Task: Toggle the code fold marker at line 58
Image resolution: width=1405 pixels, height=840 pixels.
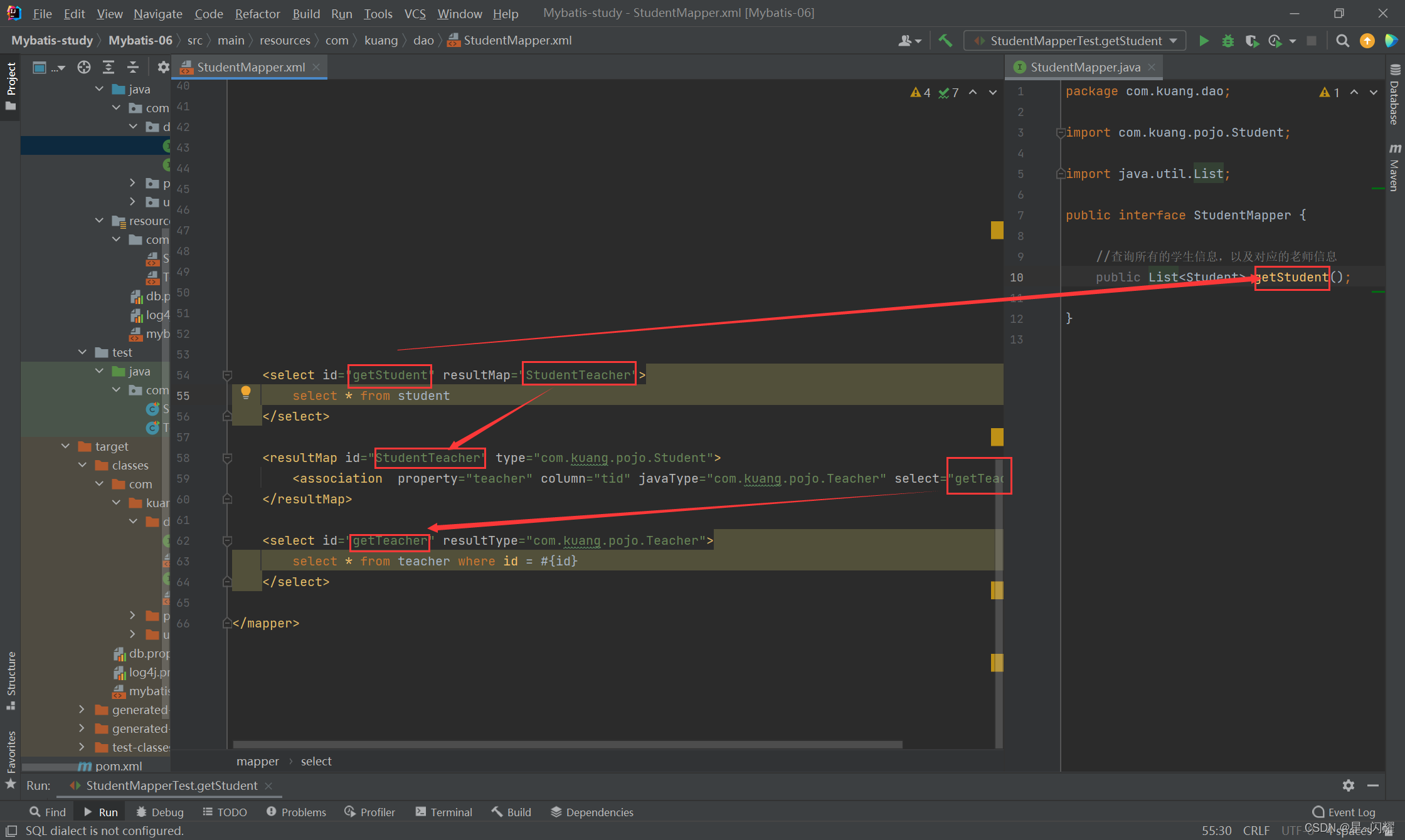Action: (228, 458)
